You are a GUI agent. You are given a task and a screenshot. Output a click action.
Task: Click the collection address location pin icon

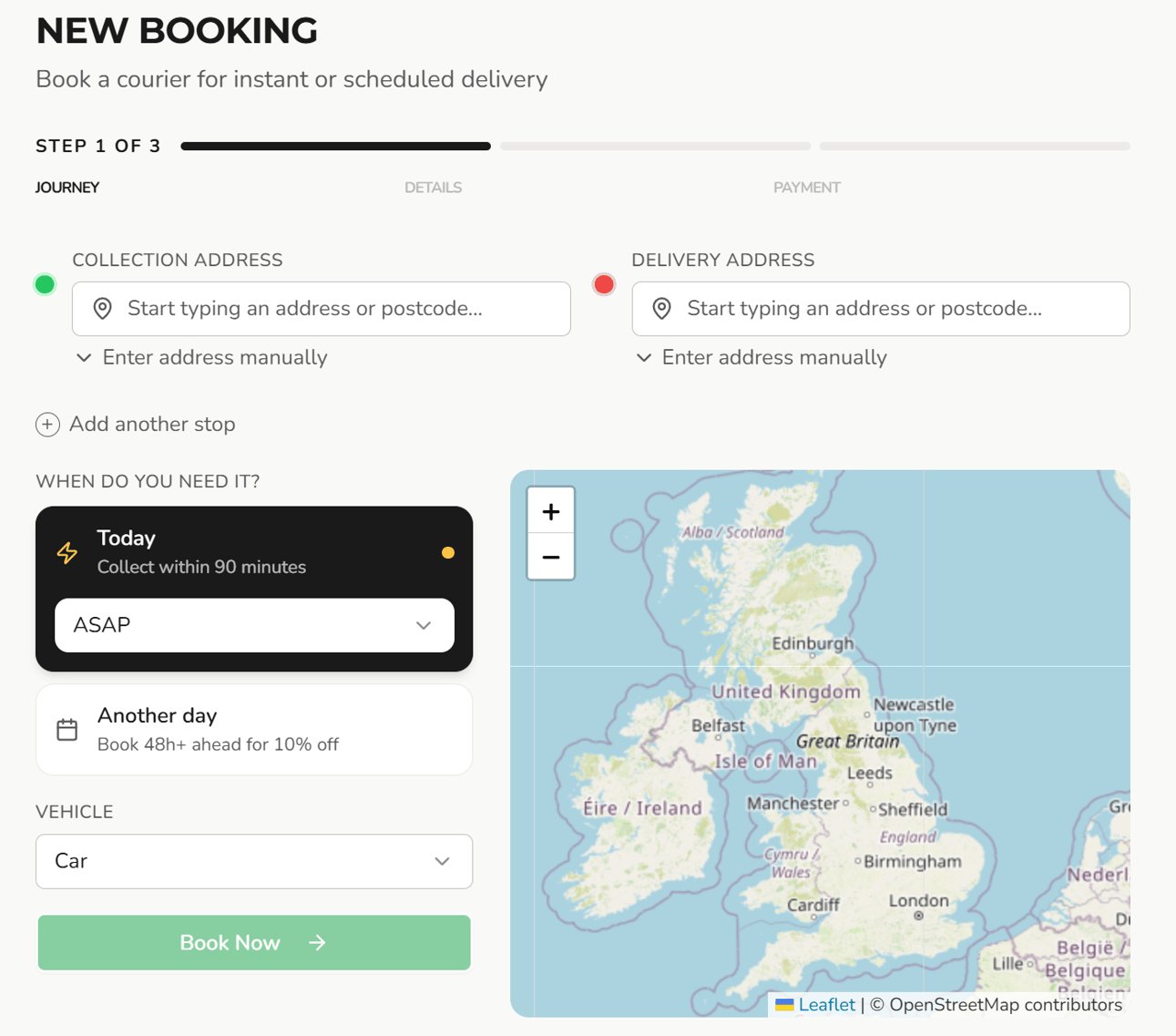point(103,309)
